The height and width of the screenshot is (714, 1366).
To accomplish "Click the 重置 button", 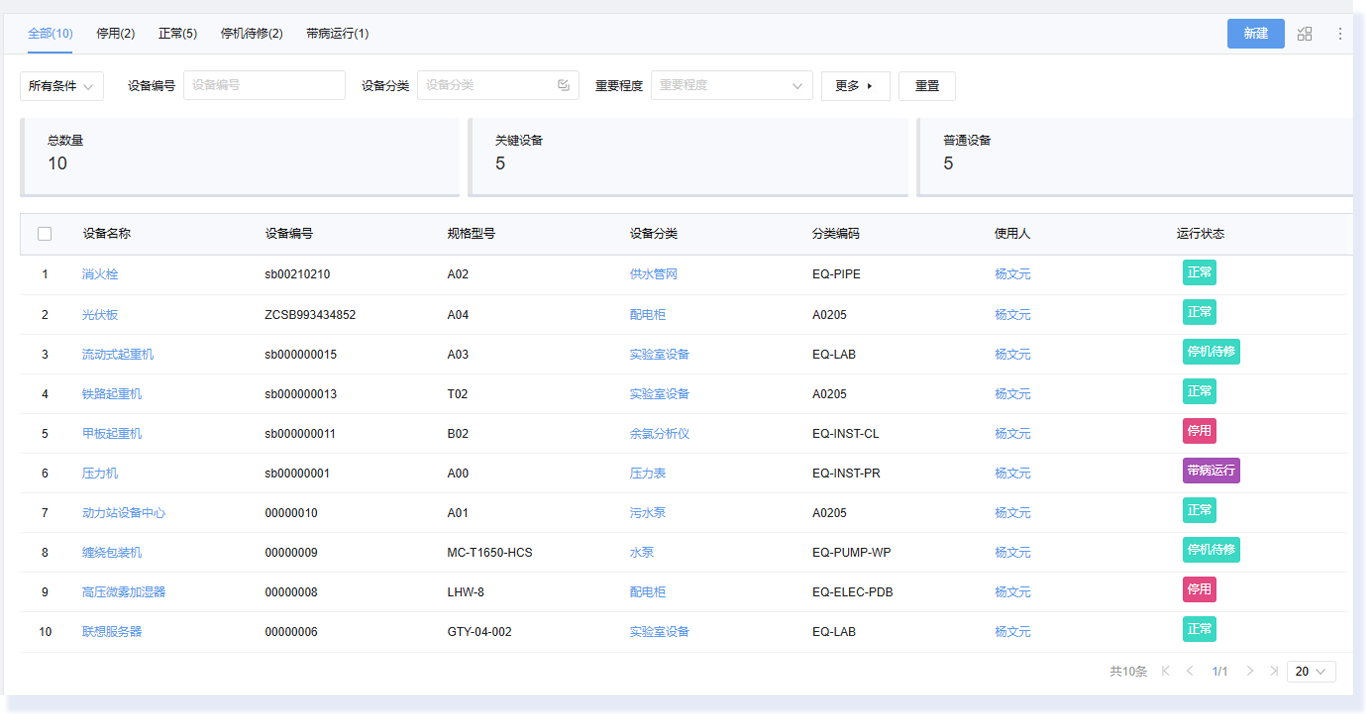I will pyautogui.click(x=927, y=86).
